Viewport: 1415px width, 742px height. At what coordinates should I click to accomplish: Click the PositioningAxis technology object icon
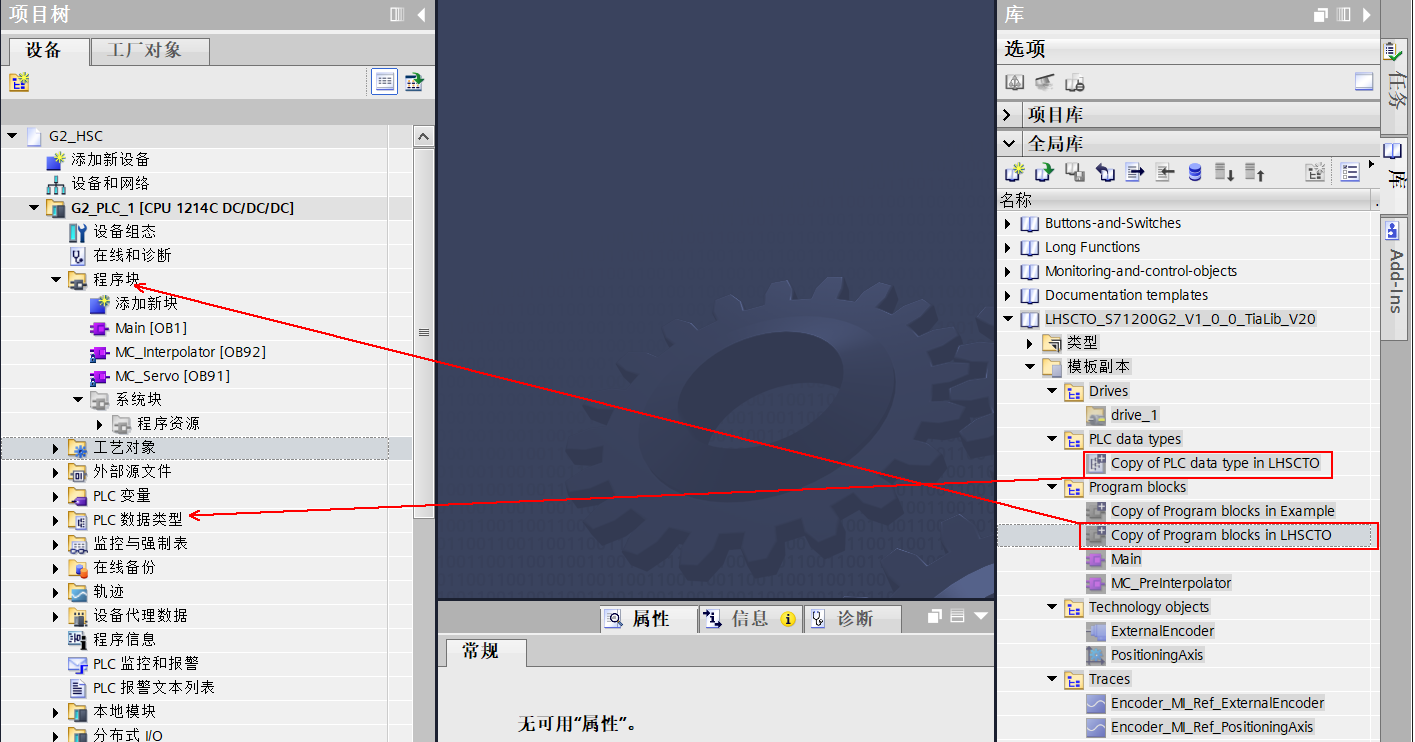coord(1096,655)
